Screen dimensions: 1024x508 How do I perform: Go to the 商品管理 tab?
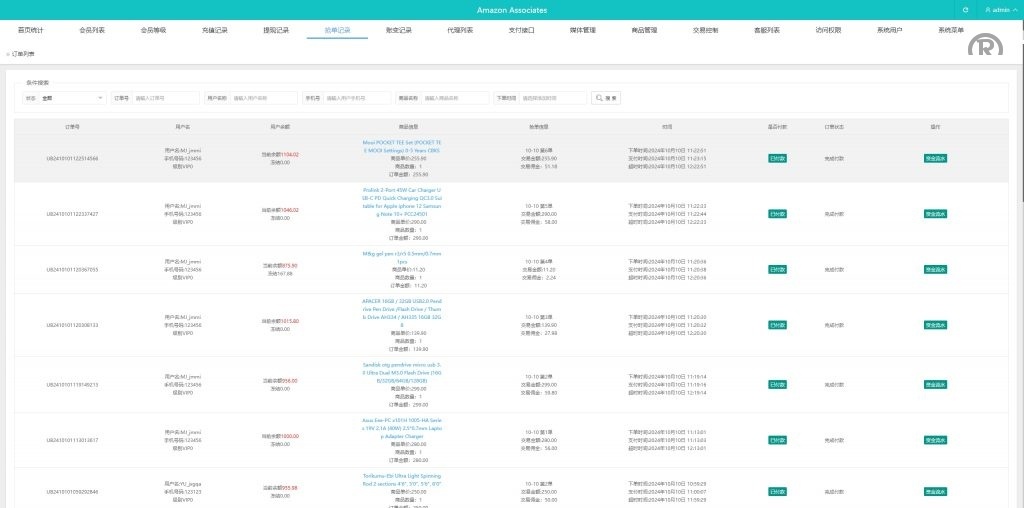click(x=645, y=31)
